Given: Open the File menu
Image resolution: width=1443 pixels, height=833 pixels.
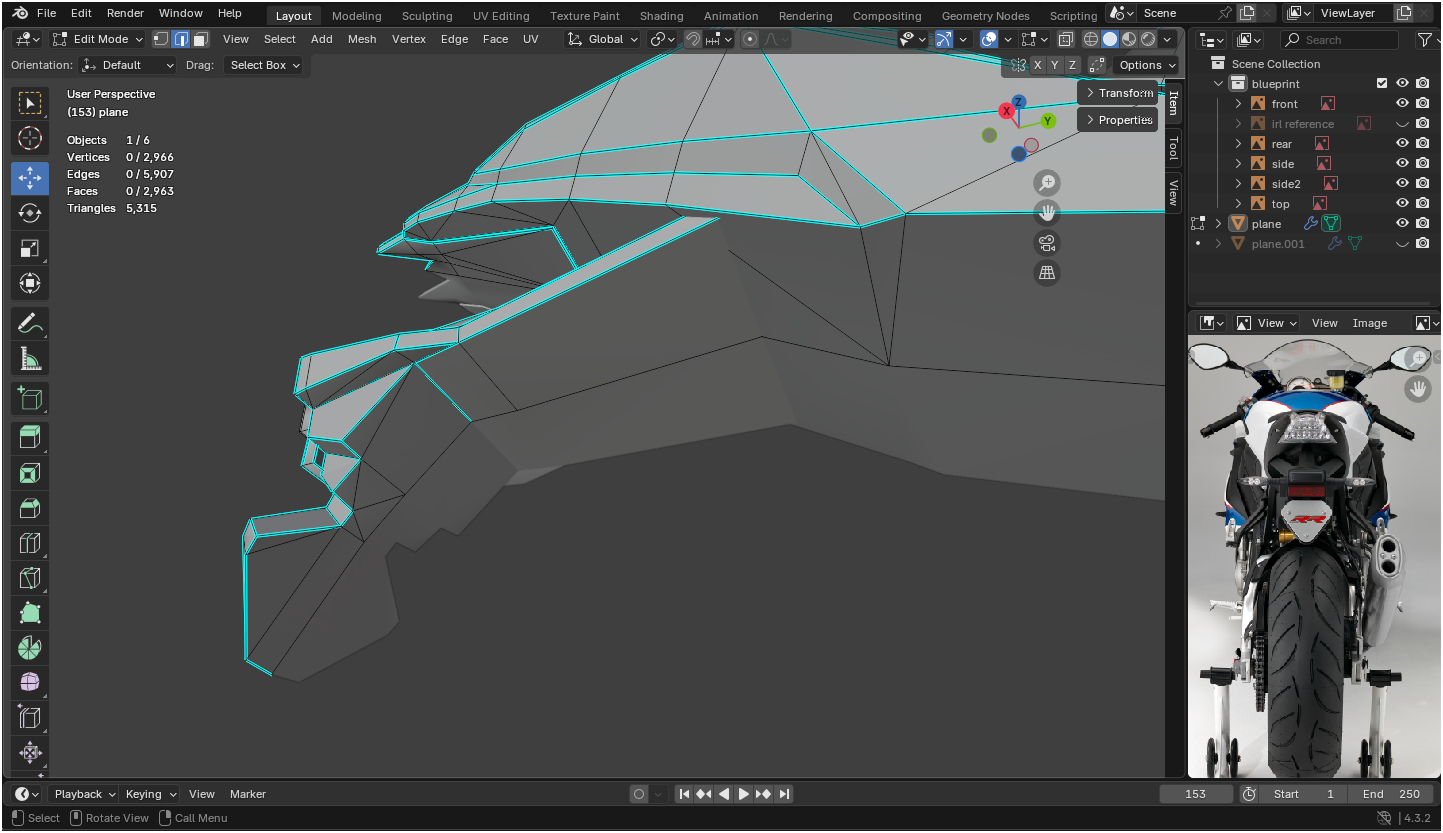Looking at the screenshot, I should point(47,13).
